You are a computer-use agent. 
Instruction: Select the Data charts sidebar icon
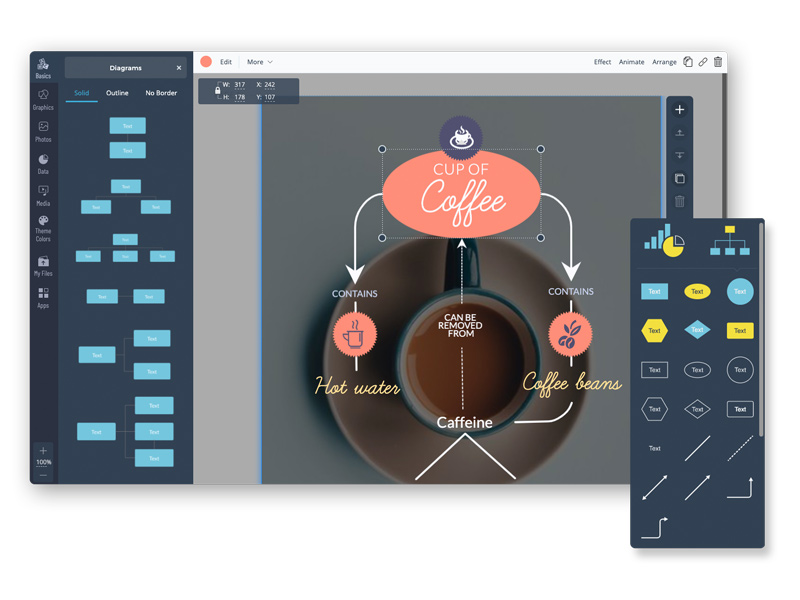[x=43, y=162]
